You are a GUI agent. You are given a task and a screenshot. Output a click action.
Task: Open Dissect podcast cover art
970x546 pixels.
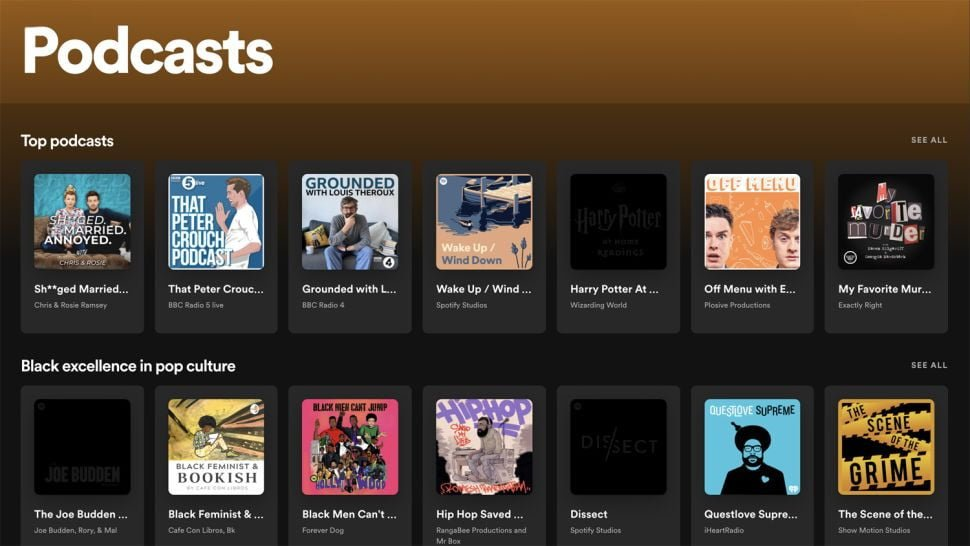tap(618, 446)
